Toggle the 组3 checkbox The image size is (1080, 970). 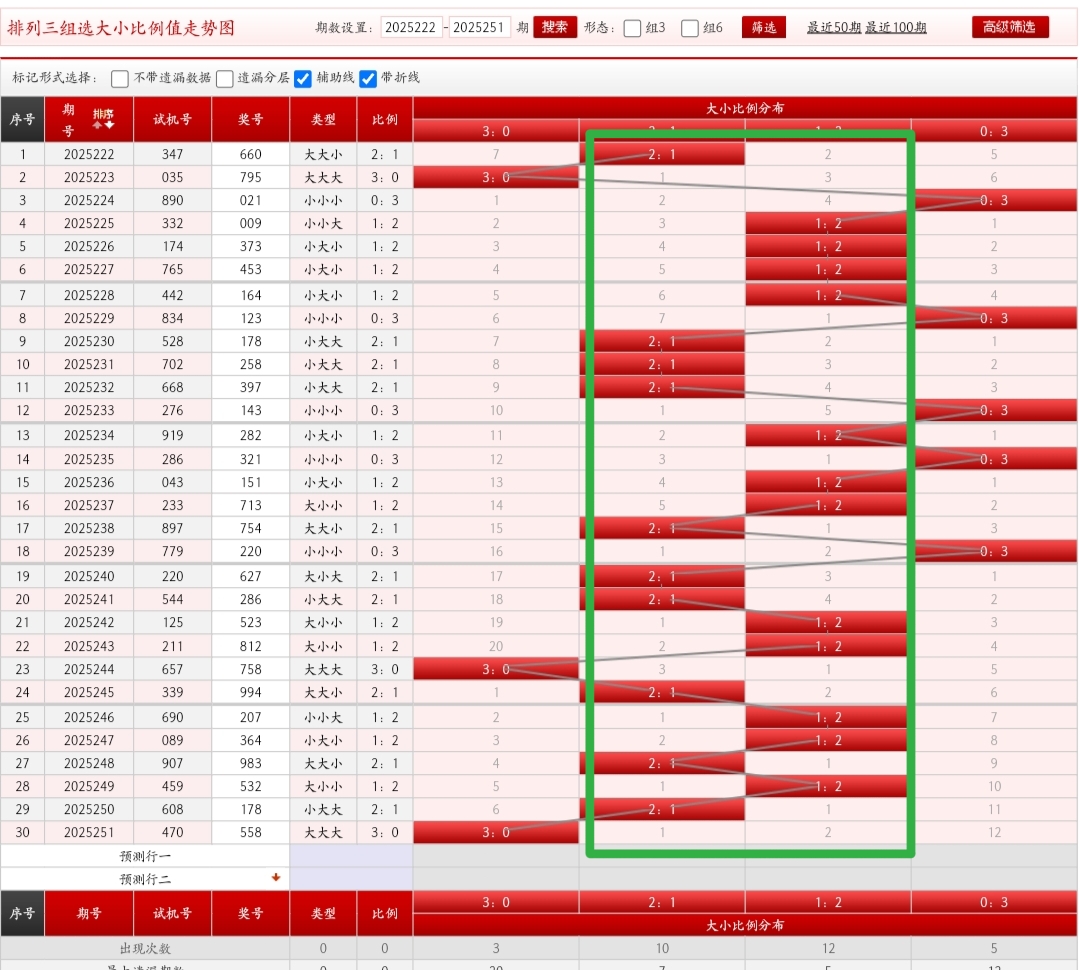632,28
